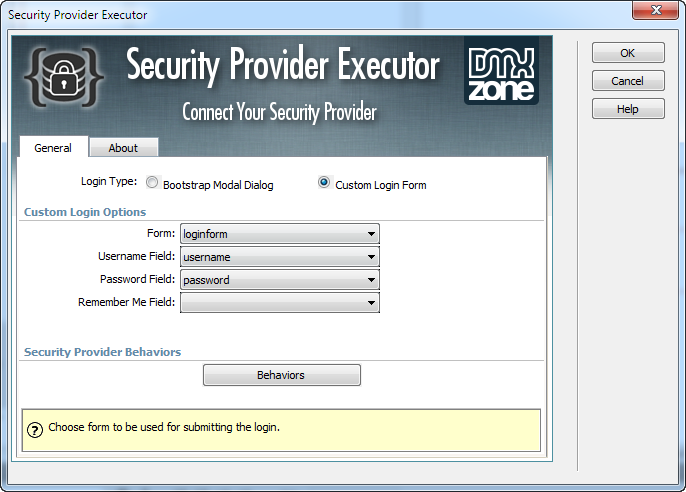The height and width of the screenshot is (492, 686).
Task: Click the Custom Login Options heading
Action: (x=85, y=212)
